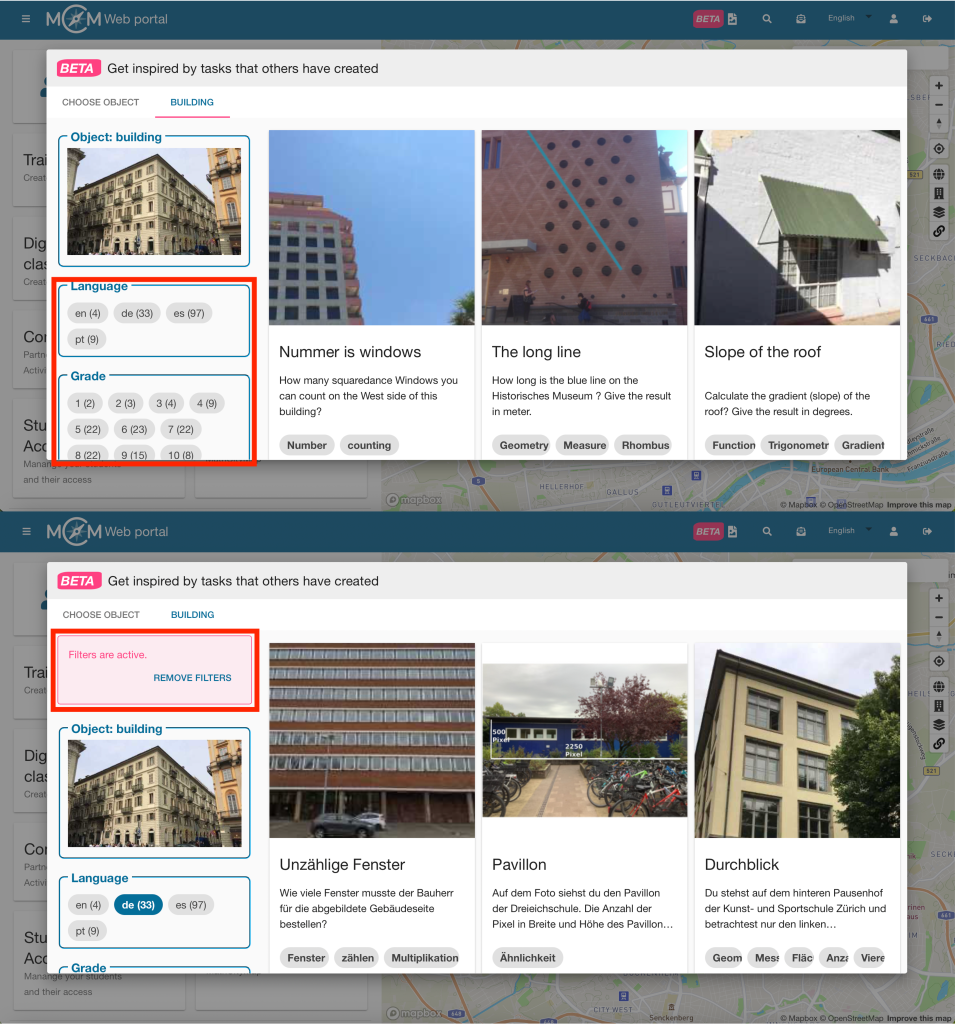Toggle grade 1 (2) filter chip
The width and height of the screenshot is (955, 1024).
point(85,404)
